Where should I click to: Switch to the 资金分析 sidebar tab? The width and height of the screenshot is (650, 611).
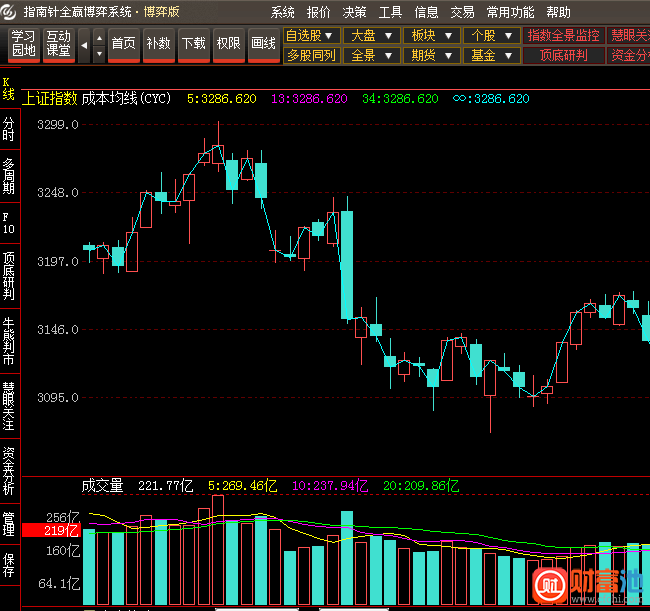(9, 471)
